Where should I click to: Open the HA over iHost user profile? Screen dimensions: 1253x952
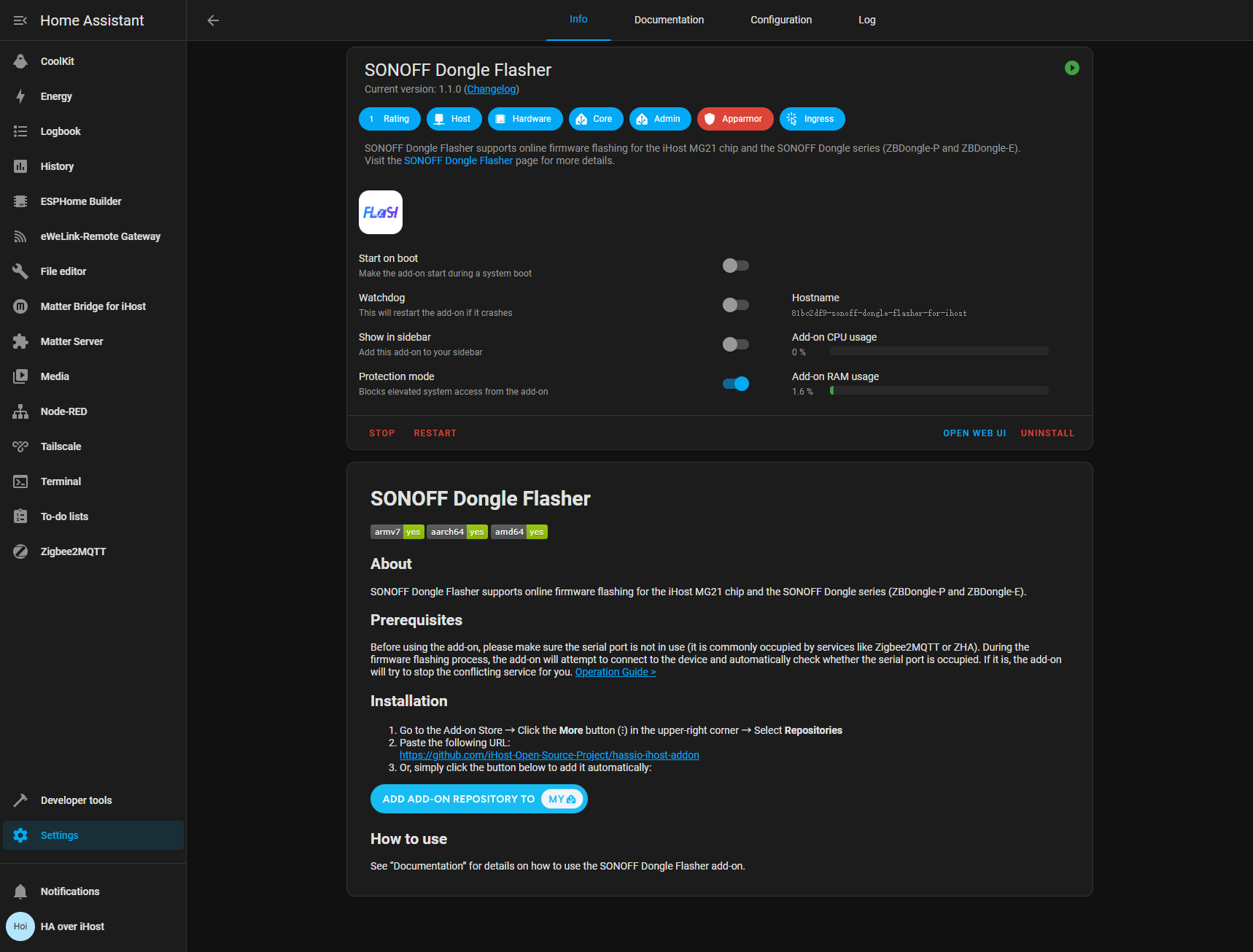[93, 926]
